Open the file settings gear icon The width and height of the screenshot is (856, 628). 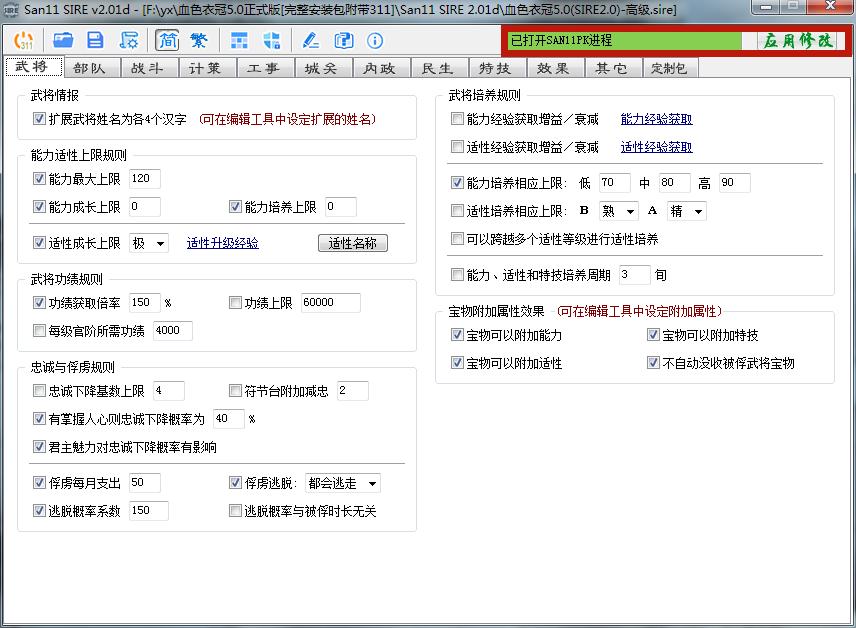[x=128, y=40]
